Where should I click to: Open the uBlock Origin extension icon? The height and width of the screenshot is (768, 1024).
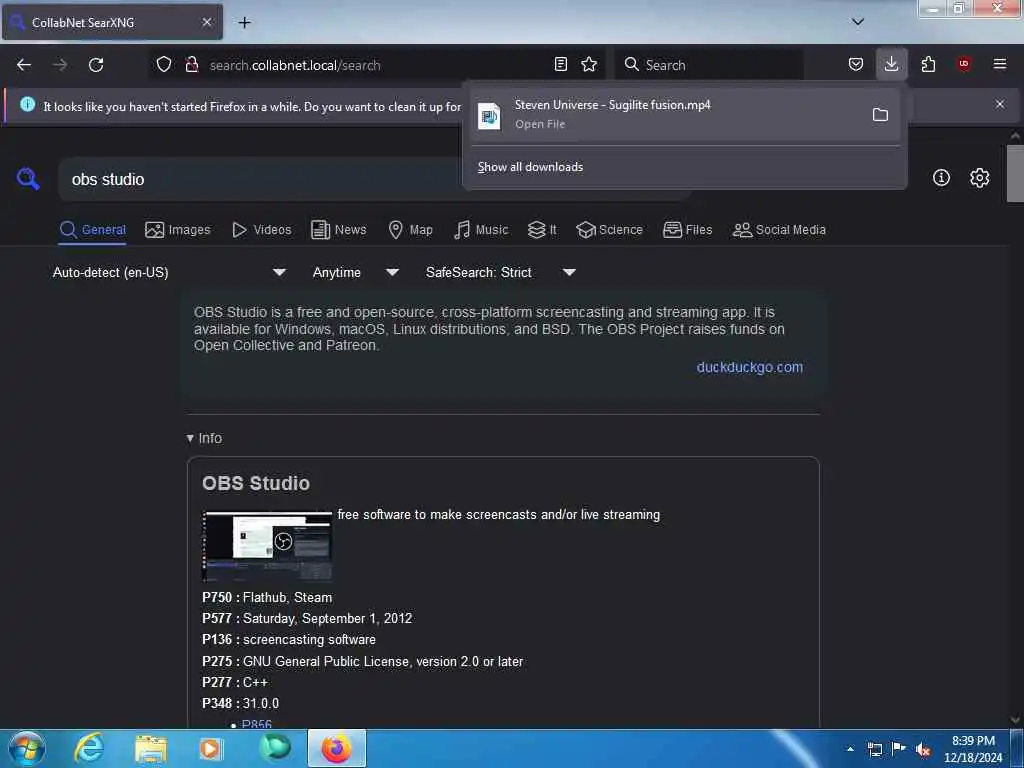click(x=964, y=64)
